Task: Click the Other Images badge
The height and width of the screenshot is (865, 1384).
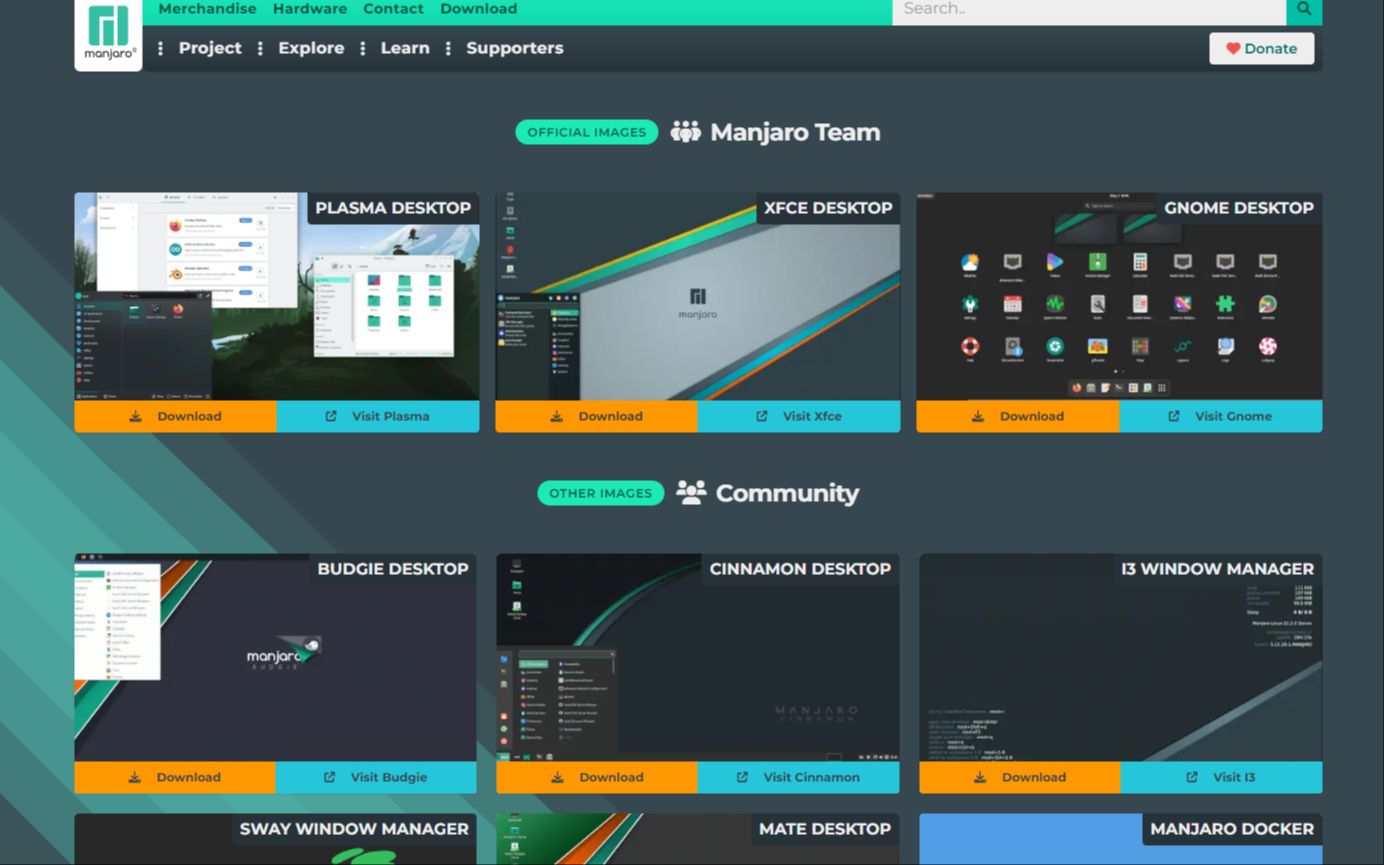Action: point(600,492)
